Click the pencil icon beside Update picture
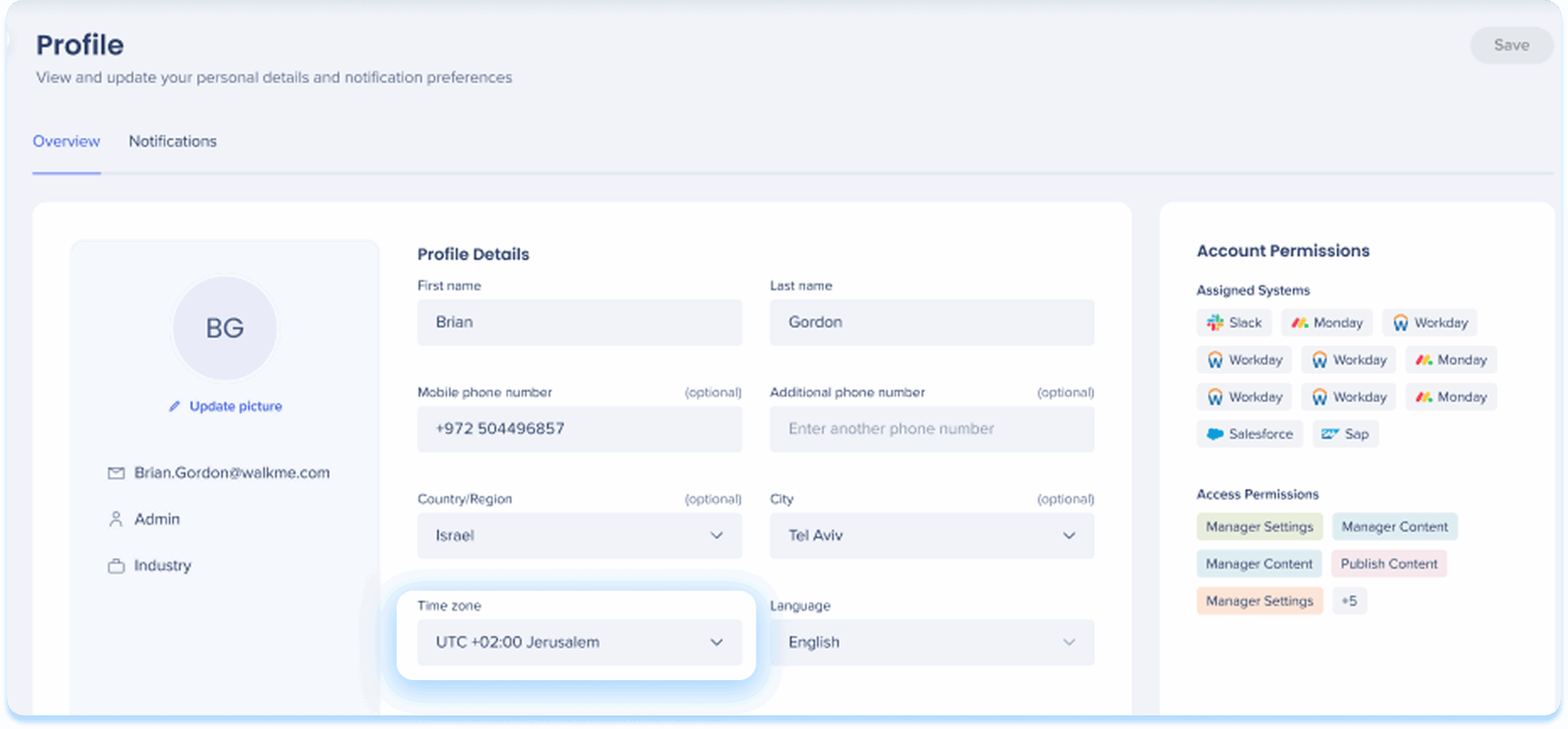1568x729 pixels. pos(175,406)
